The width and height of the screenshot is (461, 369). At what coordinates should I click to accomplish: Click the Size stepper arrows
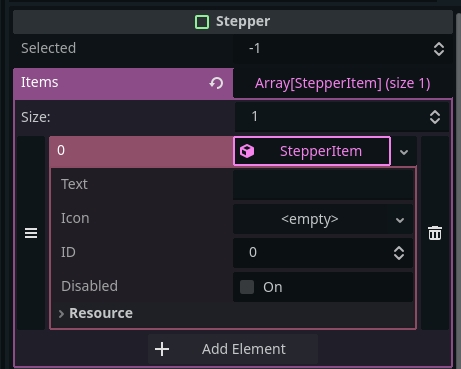click(435, 117)
